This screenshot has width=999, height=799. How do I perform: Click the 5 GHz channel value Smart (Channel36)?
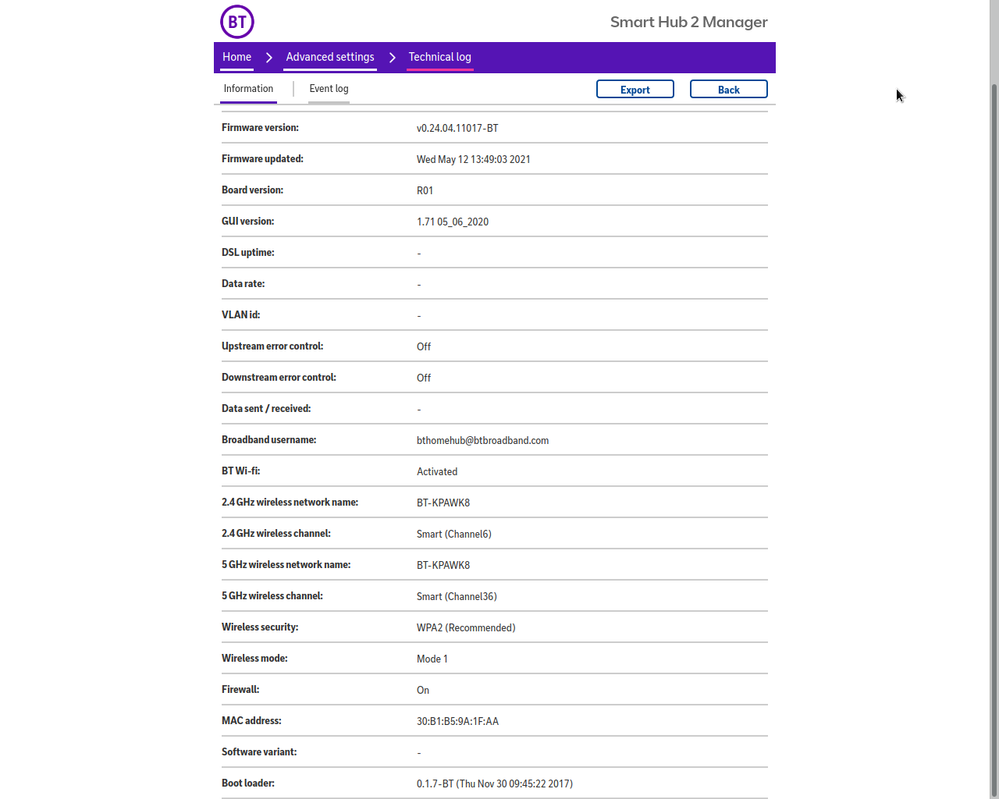[x=456, y=596]
